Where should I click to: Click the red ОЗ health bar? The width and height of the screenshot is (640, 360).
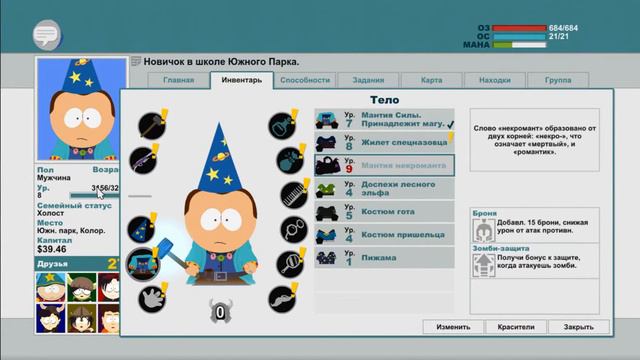click(519, 28)
